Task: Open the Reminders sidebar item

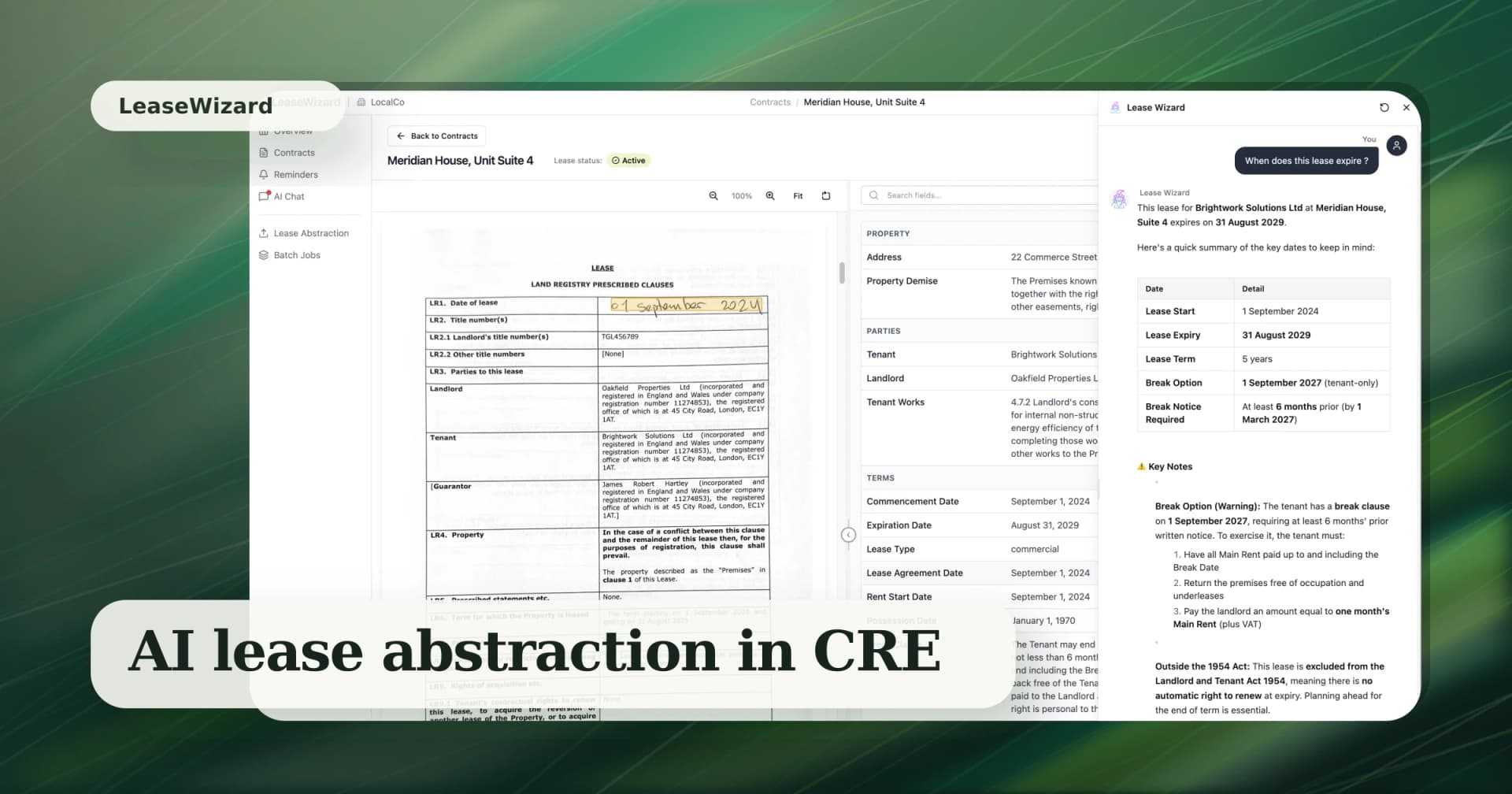Action: [x=289, y=175]
